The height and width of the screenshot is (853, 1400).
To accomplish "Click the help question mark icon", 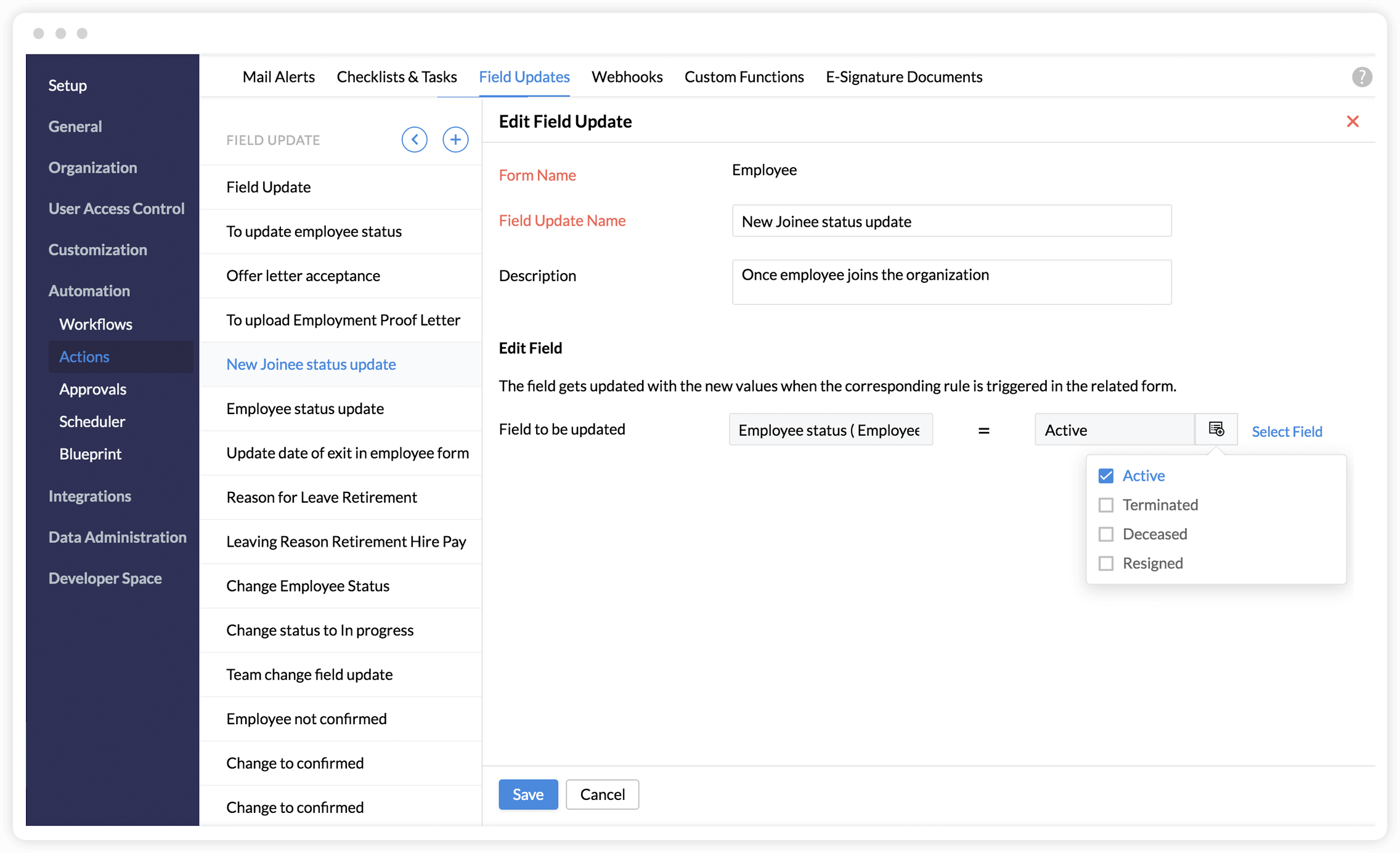I will click(1361, 77).
